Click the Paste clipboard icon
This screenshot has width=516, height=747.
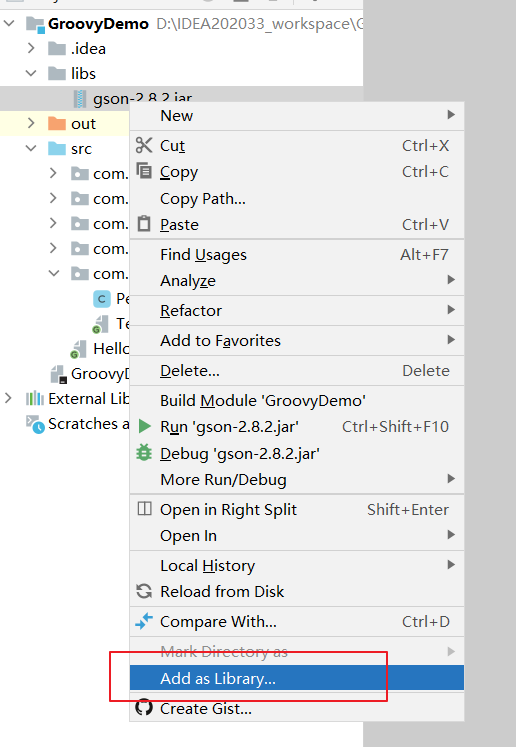pyautogui.click(x=144, y=223)
